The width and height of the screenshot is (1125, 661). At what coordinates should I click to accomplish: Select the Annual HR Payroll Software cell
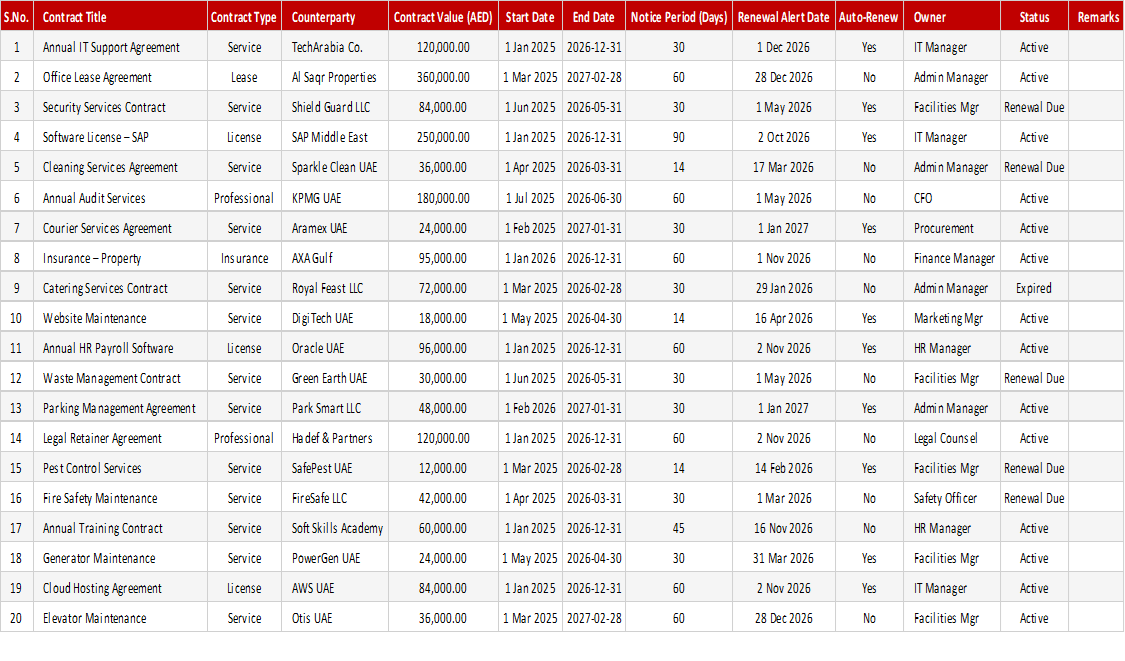coord(121,348)
